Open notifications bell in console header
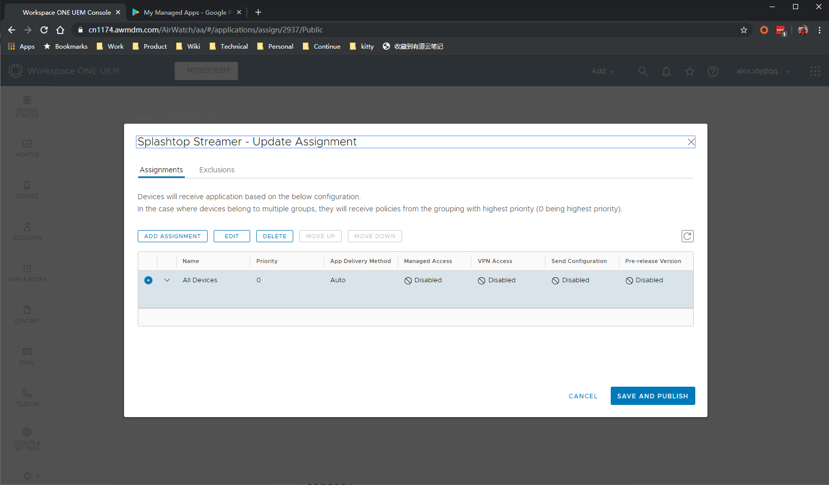The width and height of the screenshot is (829, 485). click(x=666, y=71)
